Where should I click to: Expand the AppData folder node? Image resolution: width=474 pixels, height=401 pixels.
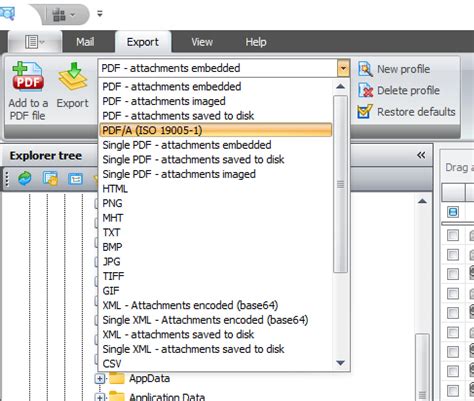[100, 379]
